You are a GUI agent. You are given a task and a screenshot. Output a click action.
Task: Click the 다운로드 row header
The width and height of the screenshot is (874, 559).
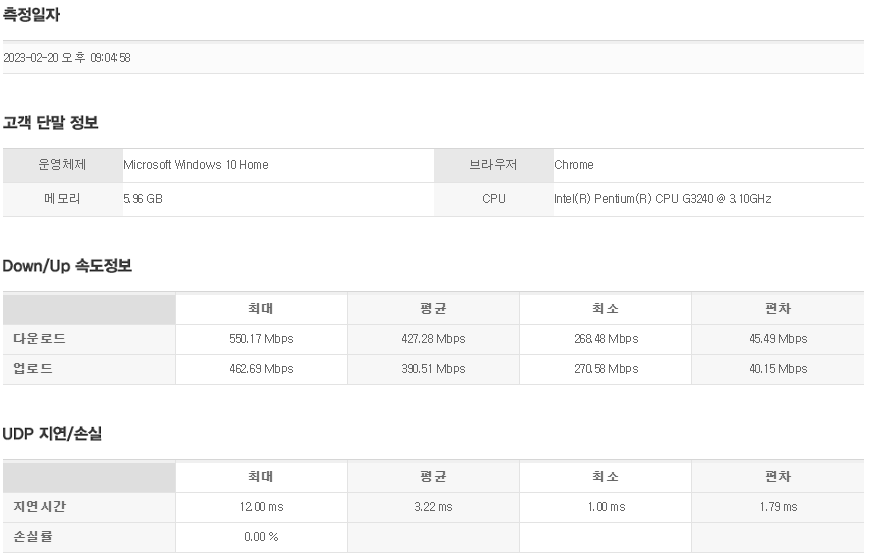40,339
